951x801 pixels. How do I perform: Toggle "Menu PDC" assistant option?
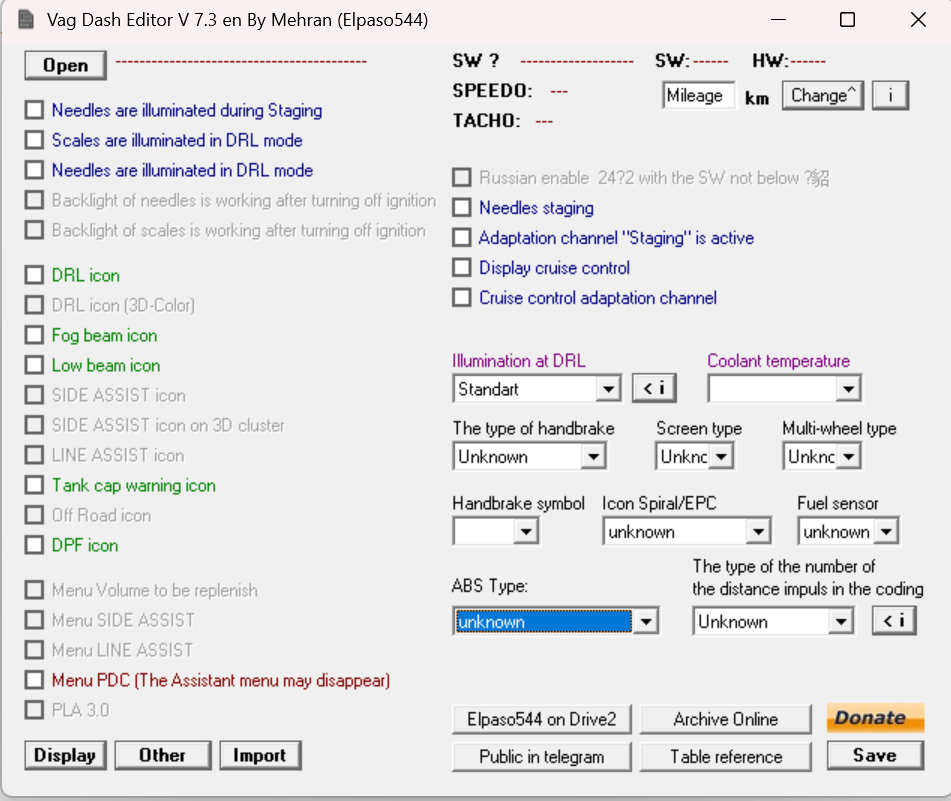pyautogui.click(x=35, y=680)
